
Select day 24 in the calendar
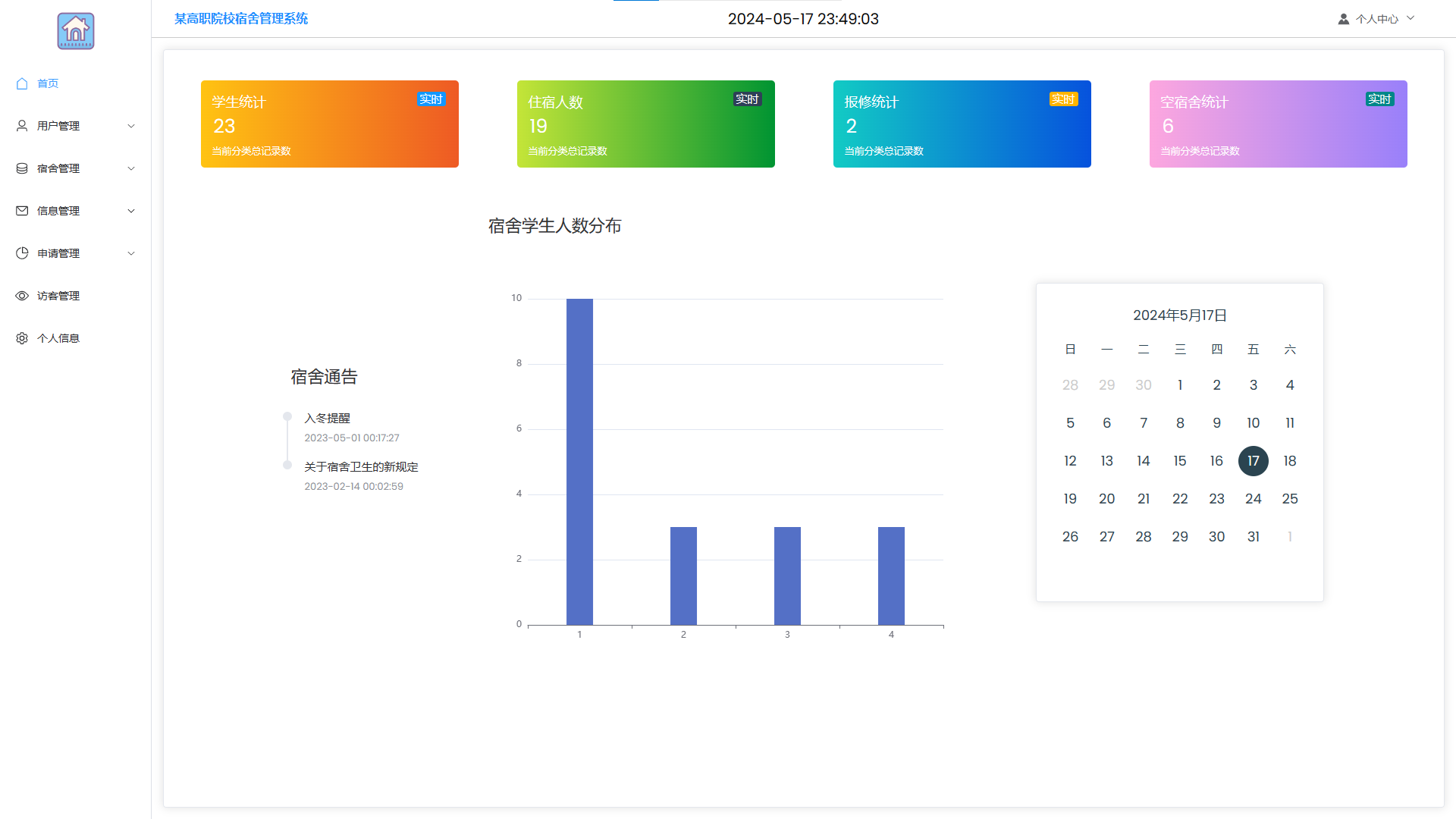[1253, 498]
